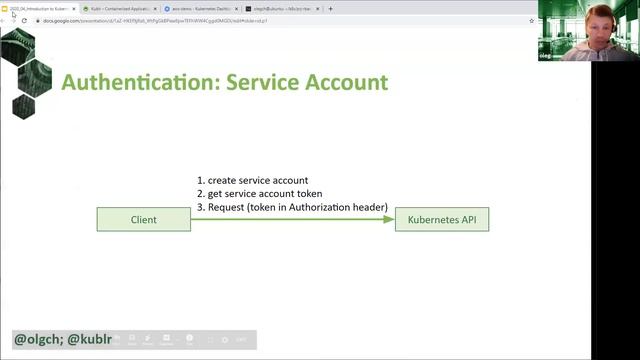The width and height of the screenshot is (640, 360).
Task: Open Tips in presenter toolbar
Action: click(x=189, y=339)
